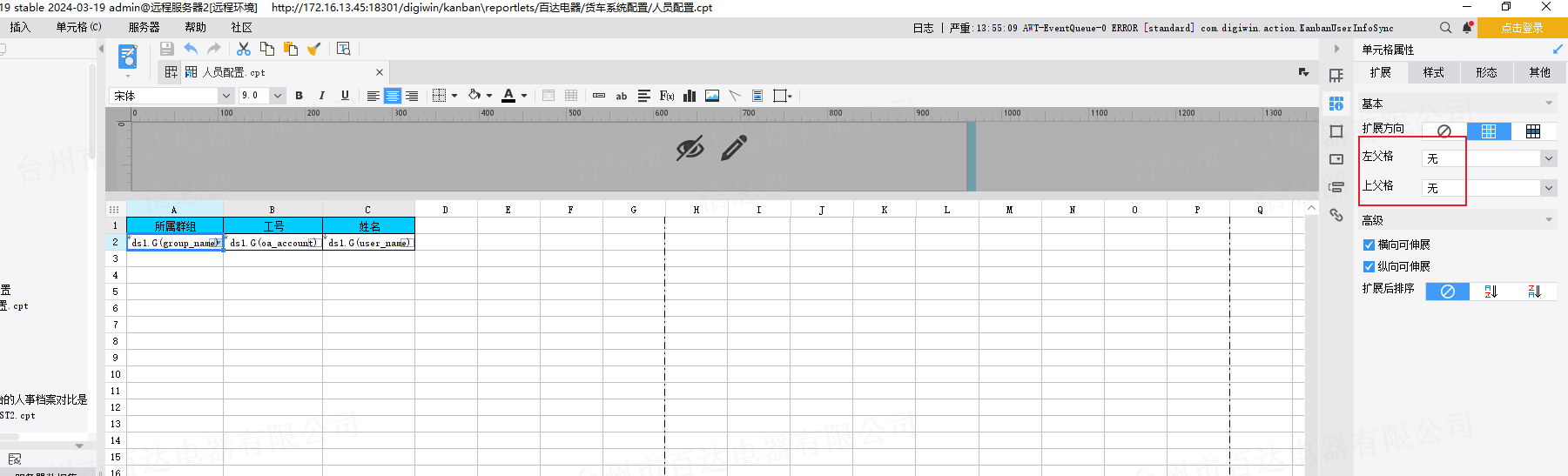Toggle italic formatting
This screenshot has height=476, width=1568.
[322, 96]
